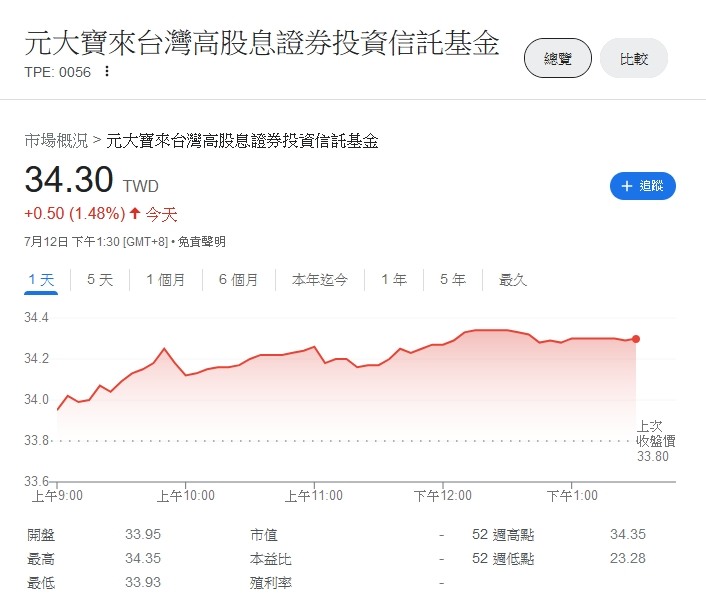This screenshot has width=706, height=607.
Task: Click the 最低 value 33.93
Action: (143, 582)
